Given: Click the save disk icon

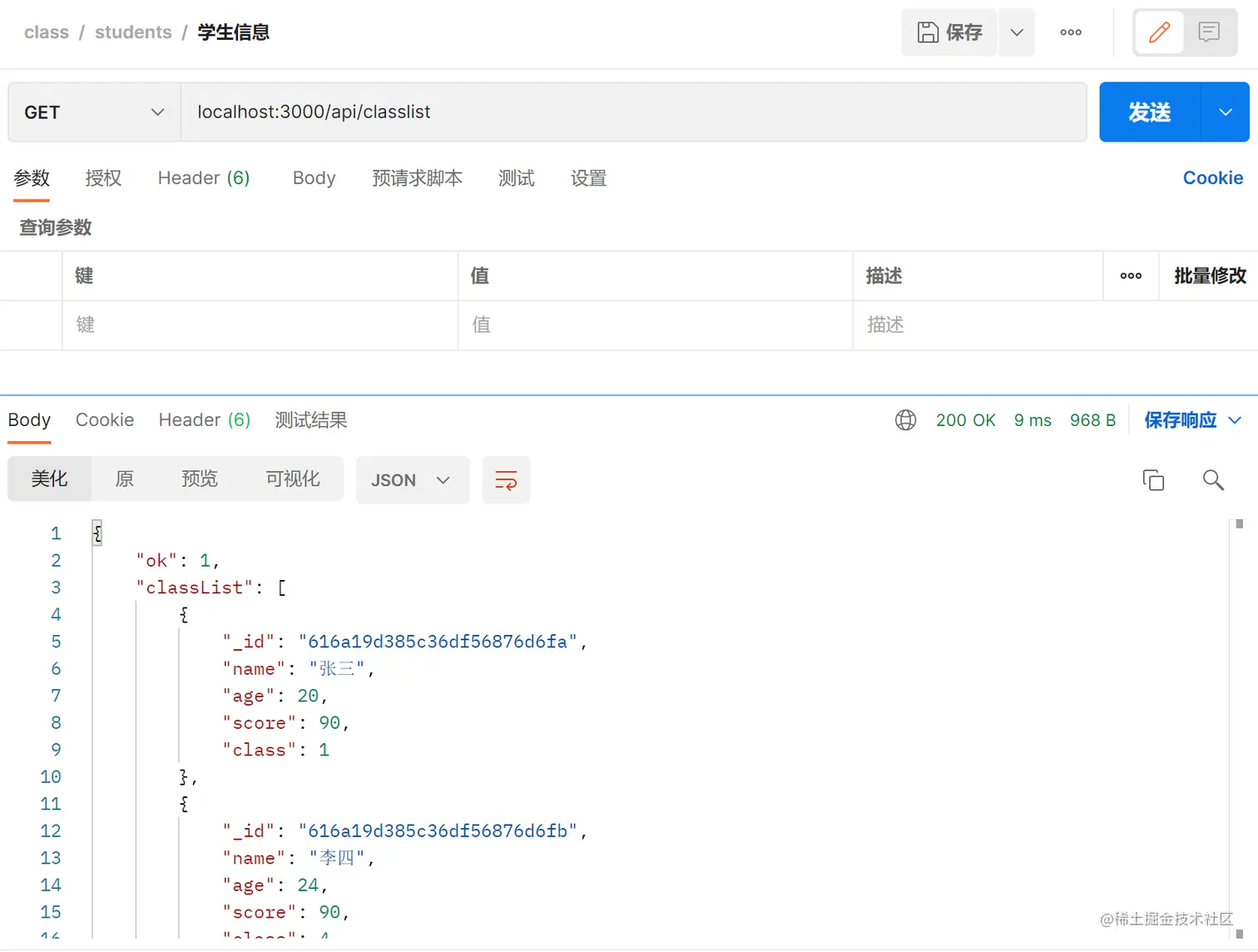Looking at the screenshot, I should point(928,32).
